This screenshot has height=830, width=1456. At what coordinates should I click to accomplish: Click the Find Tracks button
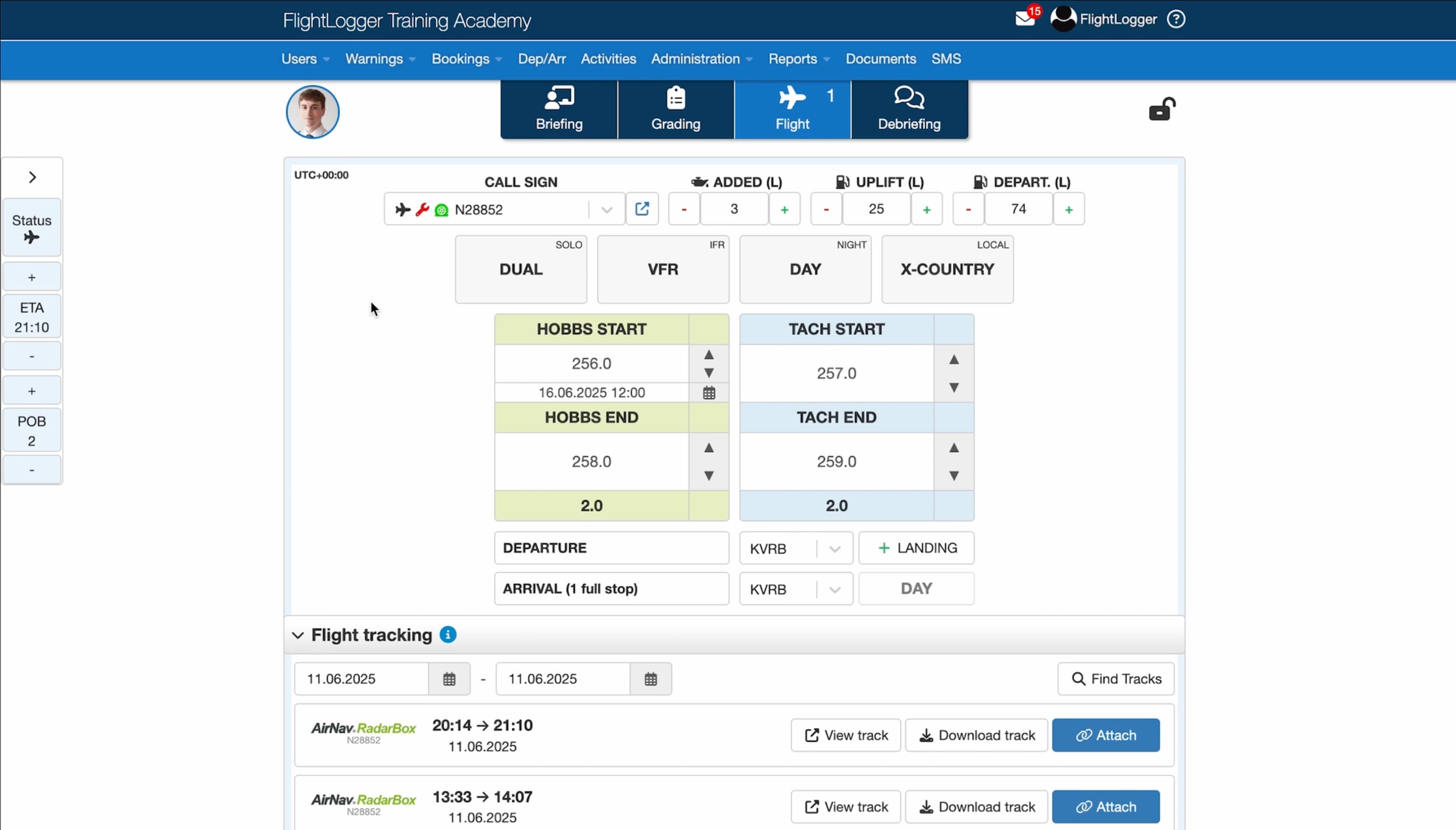click(x=1116, y=679)
